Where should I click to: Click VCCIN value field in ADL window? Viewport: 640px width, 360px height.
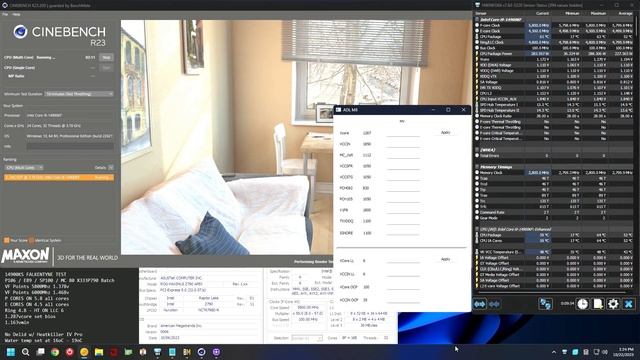pos(403,144)
